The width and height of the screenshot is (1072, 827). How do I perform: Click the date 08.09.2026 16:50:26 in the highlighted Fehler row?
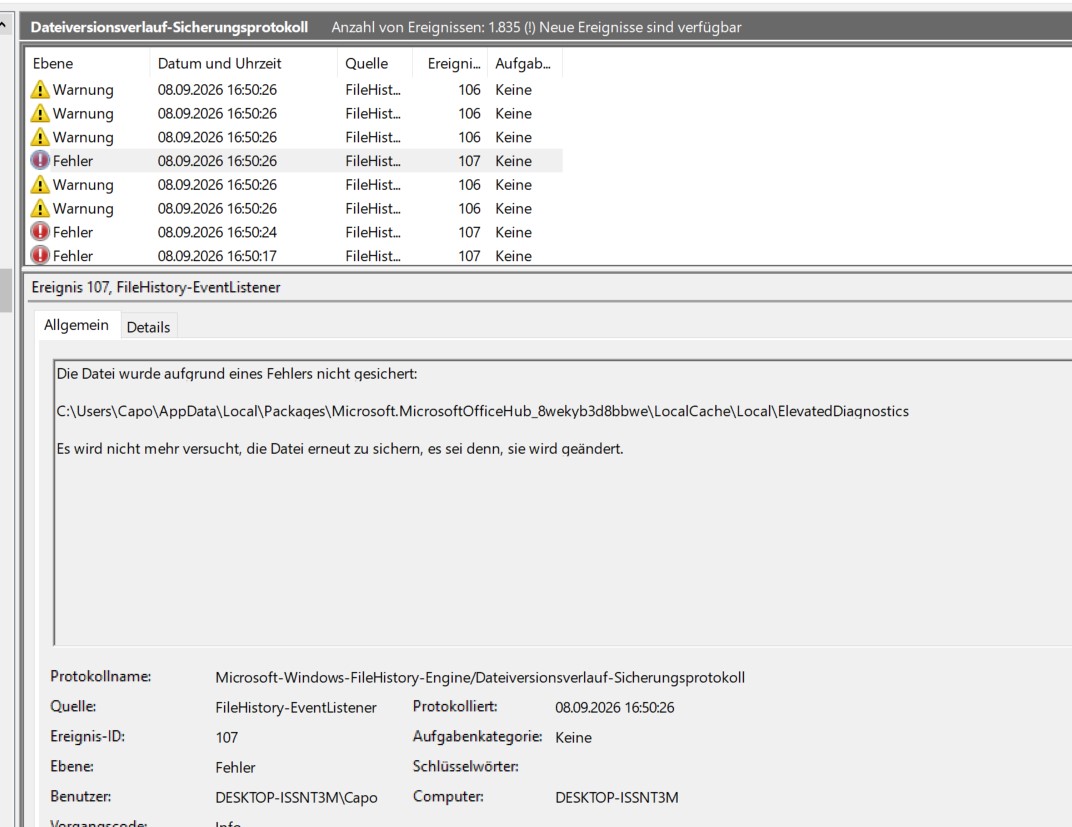point(217,161)
